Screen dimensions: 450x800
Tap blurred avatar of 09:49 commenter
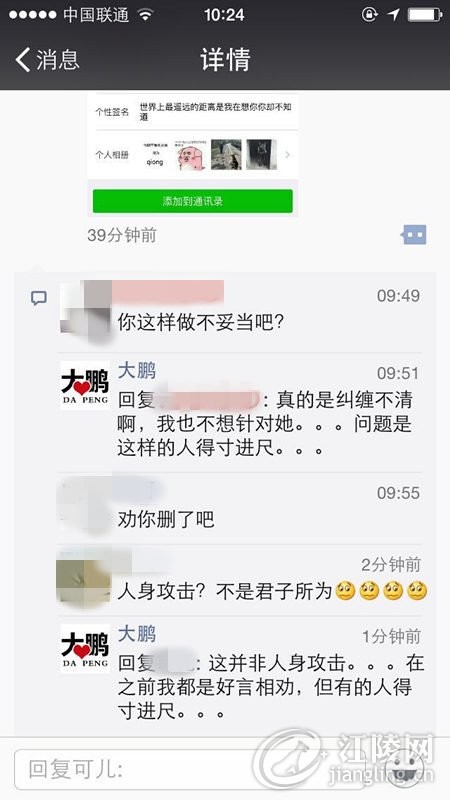coord(85,308)
